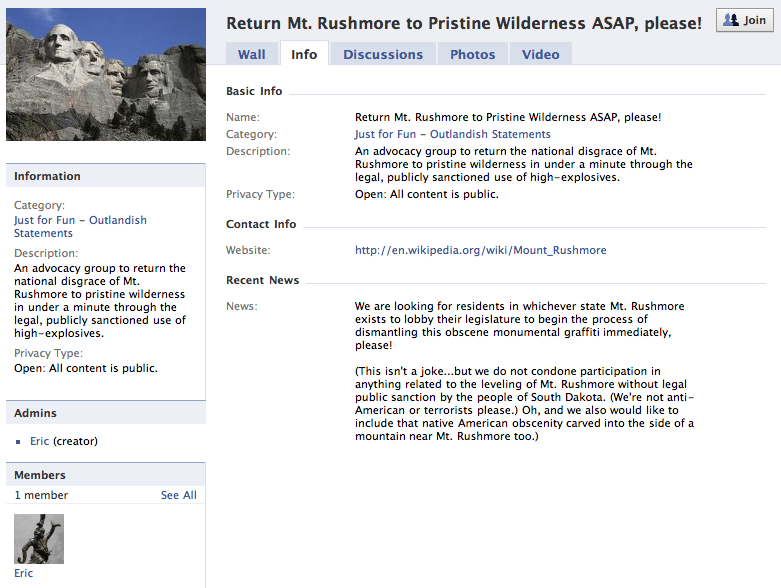Click the '(This isn't a joke...' news paragraph
The height and width of the screenshot is (588, 781).
(x=524, y=403)
